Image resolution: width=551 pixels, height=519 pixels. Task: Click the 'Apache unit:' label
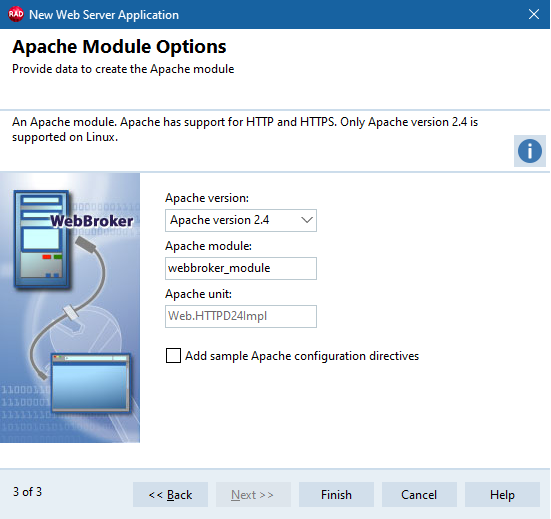tap(199, 294)
